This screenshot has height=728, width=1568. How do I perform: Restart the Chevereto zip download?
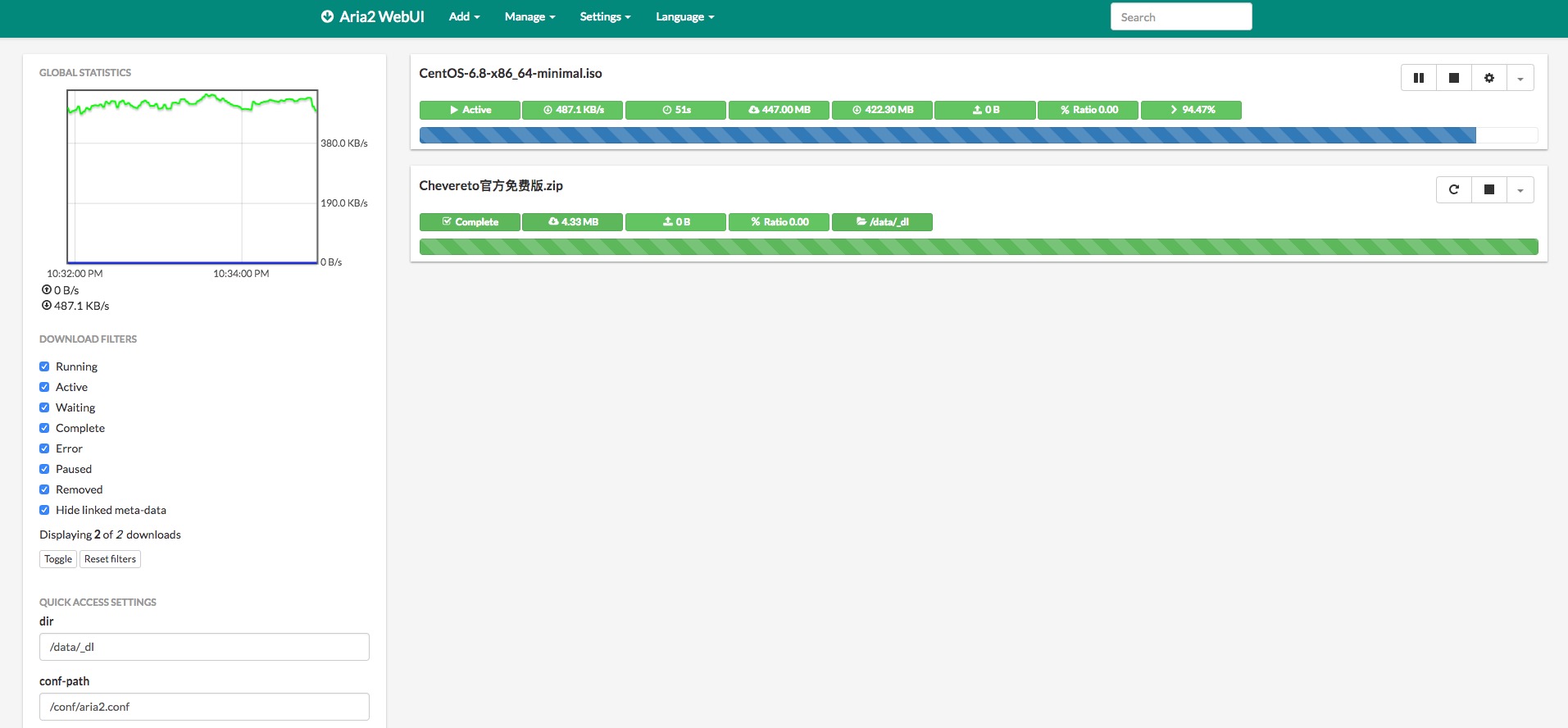[x=1453, y=190]
